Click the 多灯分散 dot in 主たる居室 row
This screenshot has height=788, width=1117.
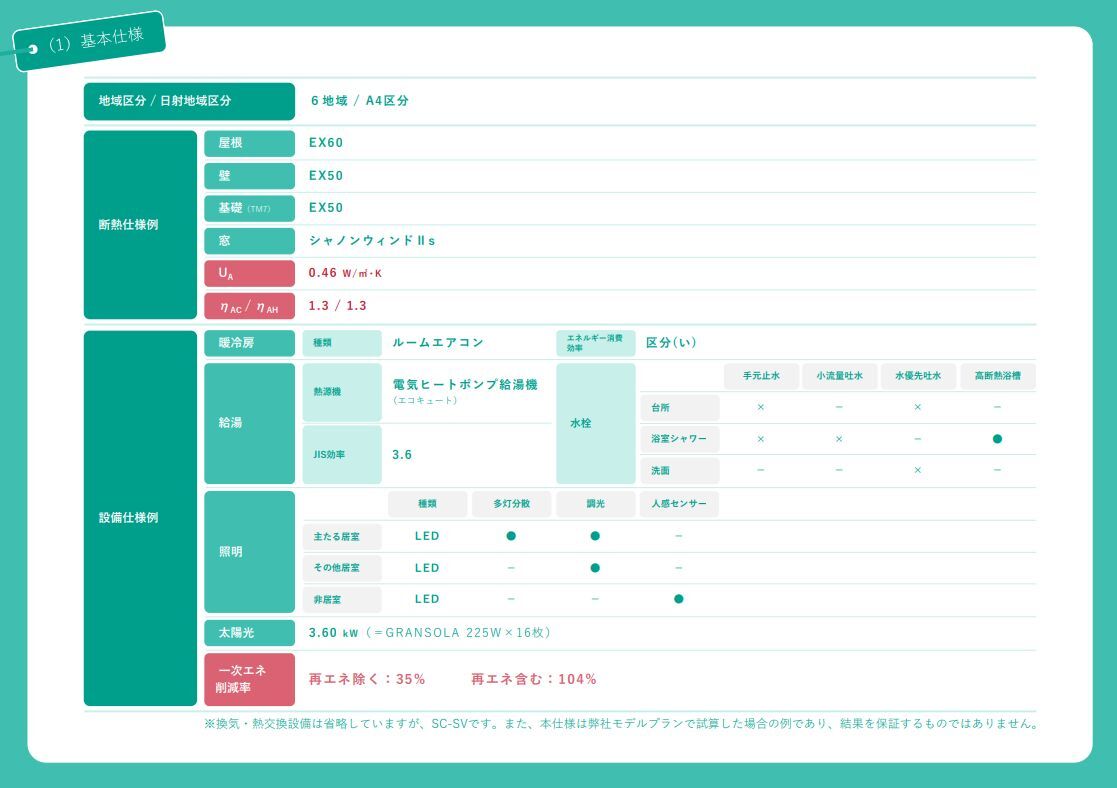tap(511, 536)
